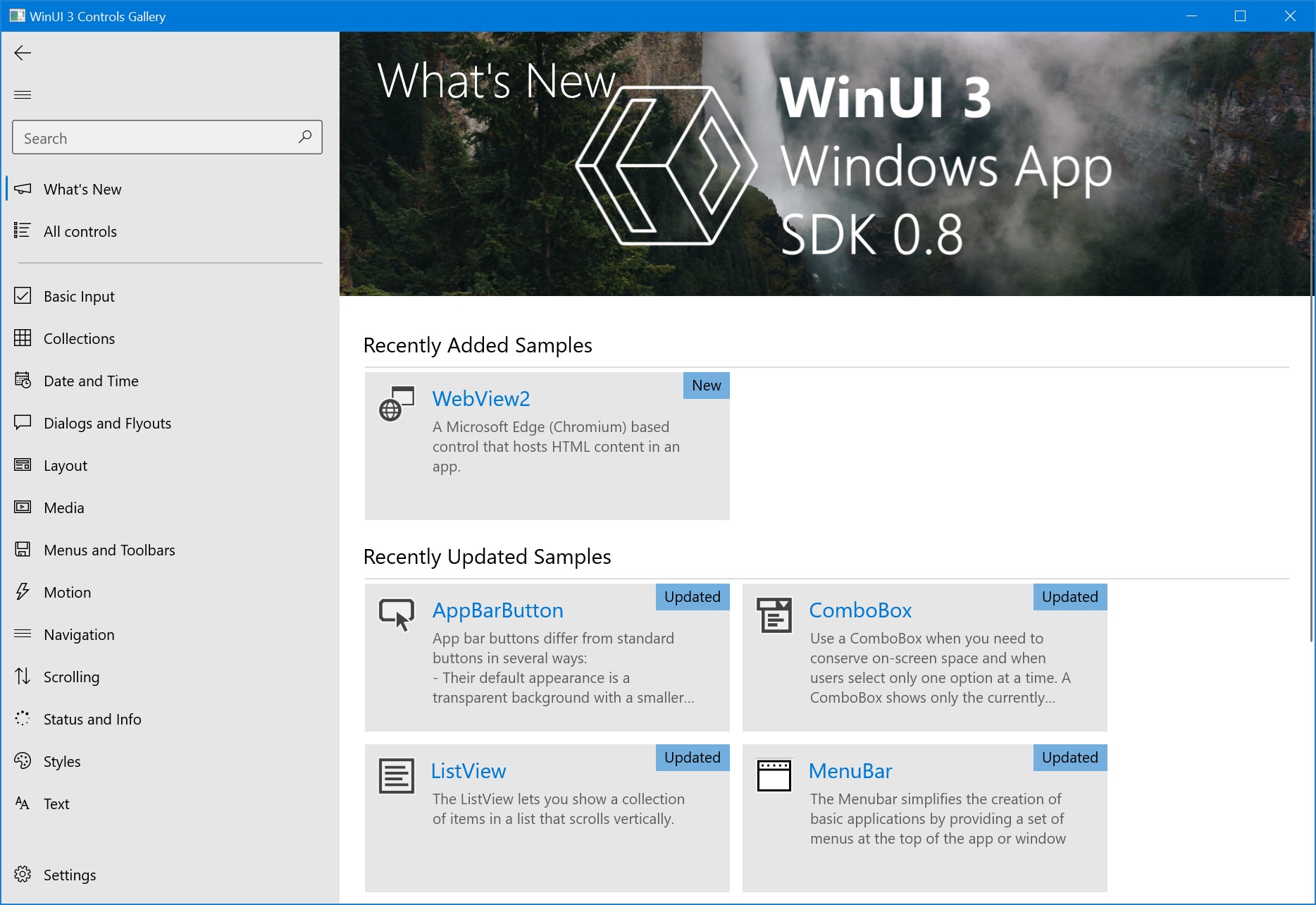
Task: Go to Date and Time category
Action: point(169,381)
